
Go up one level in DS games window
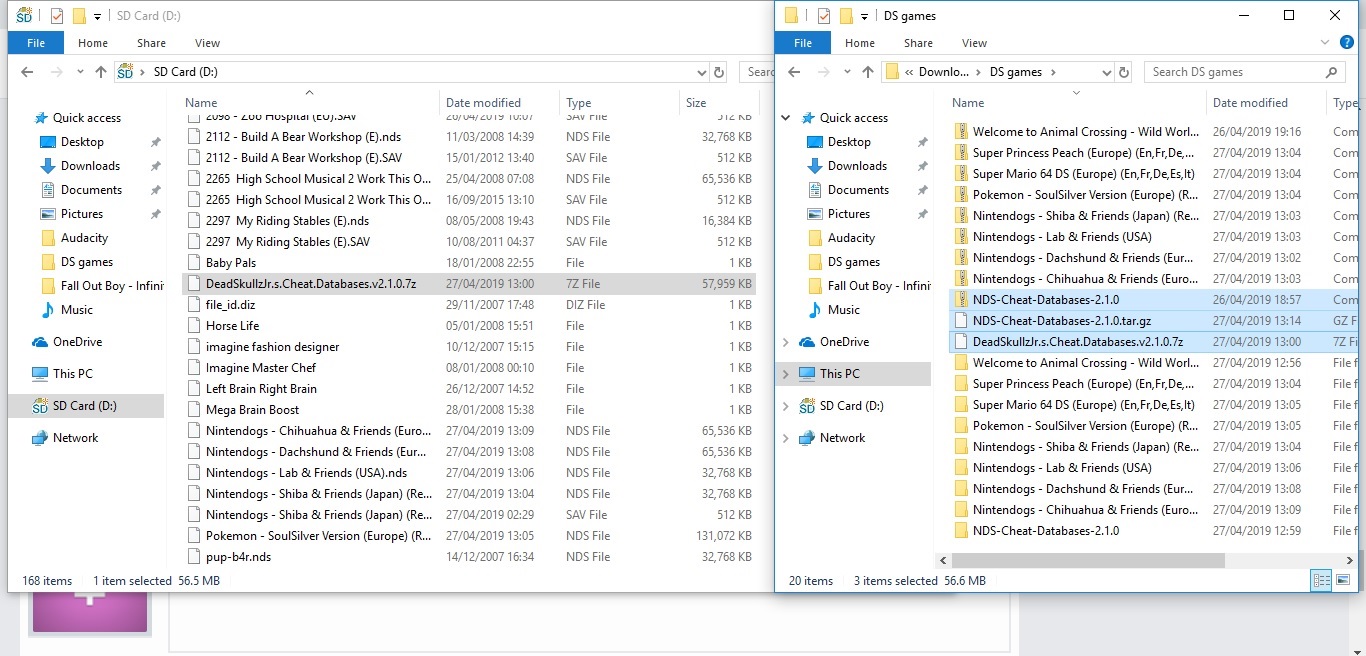coord(868,72)
